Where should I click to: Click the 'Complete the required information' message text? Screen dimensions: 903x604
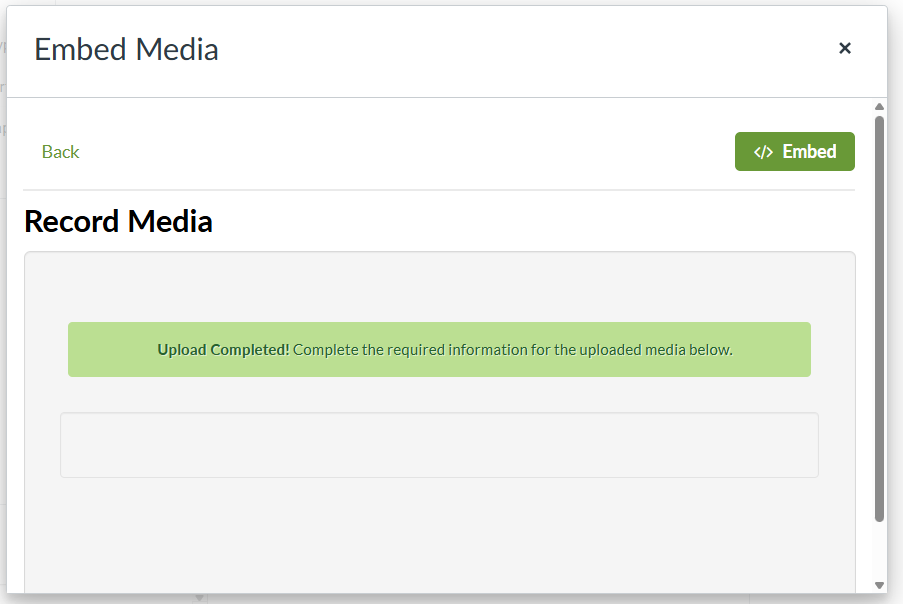pos(512,350)
